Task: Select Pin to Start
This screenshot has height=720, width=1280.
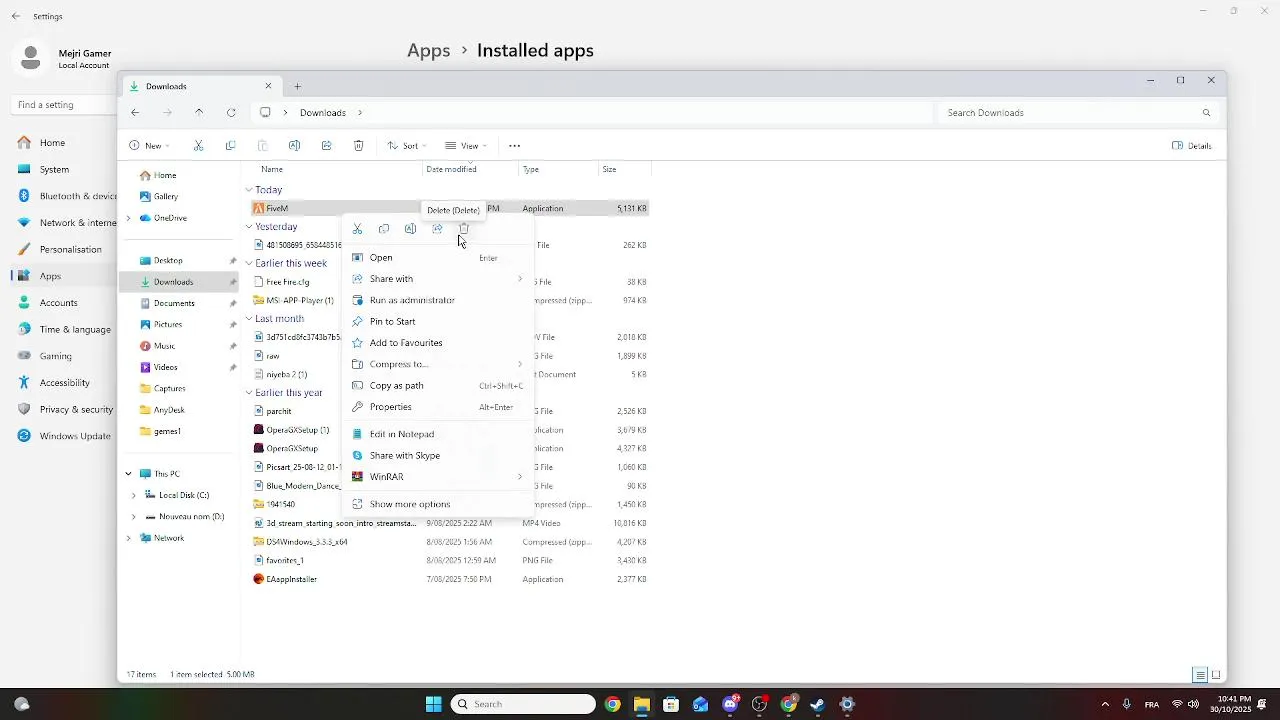Action: (439, 321)
